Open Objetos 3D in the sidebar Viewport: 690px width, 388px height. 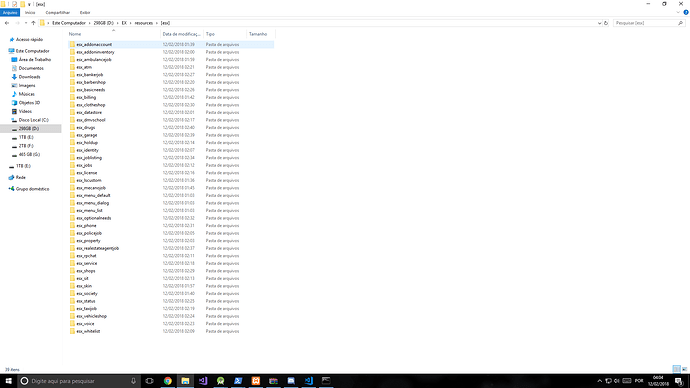29,102
